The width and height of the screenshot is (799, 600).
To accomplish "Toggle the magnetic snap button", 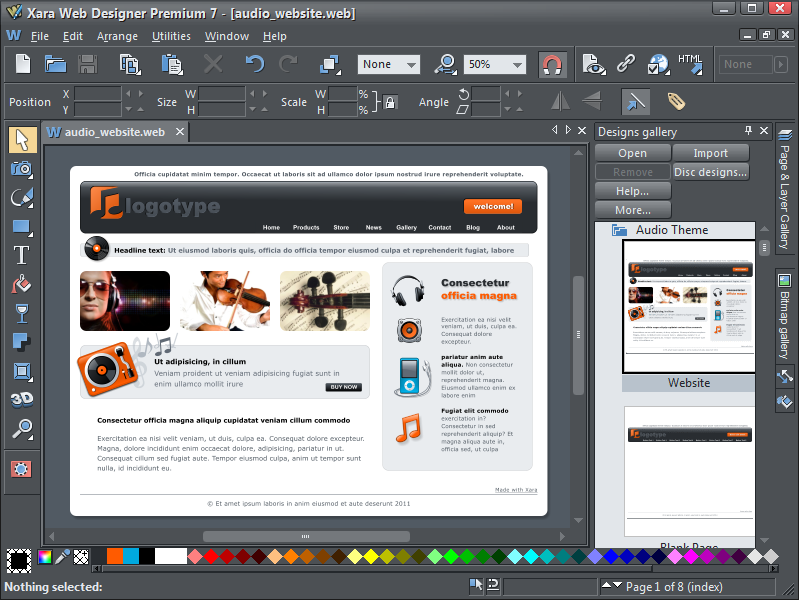I will tap(552, 64).
